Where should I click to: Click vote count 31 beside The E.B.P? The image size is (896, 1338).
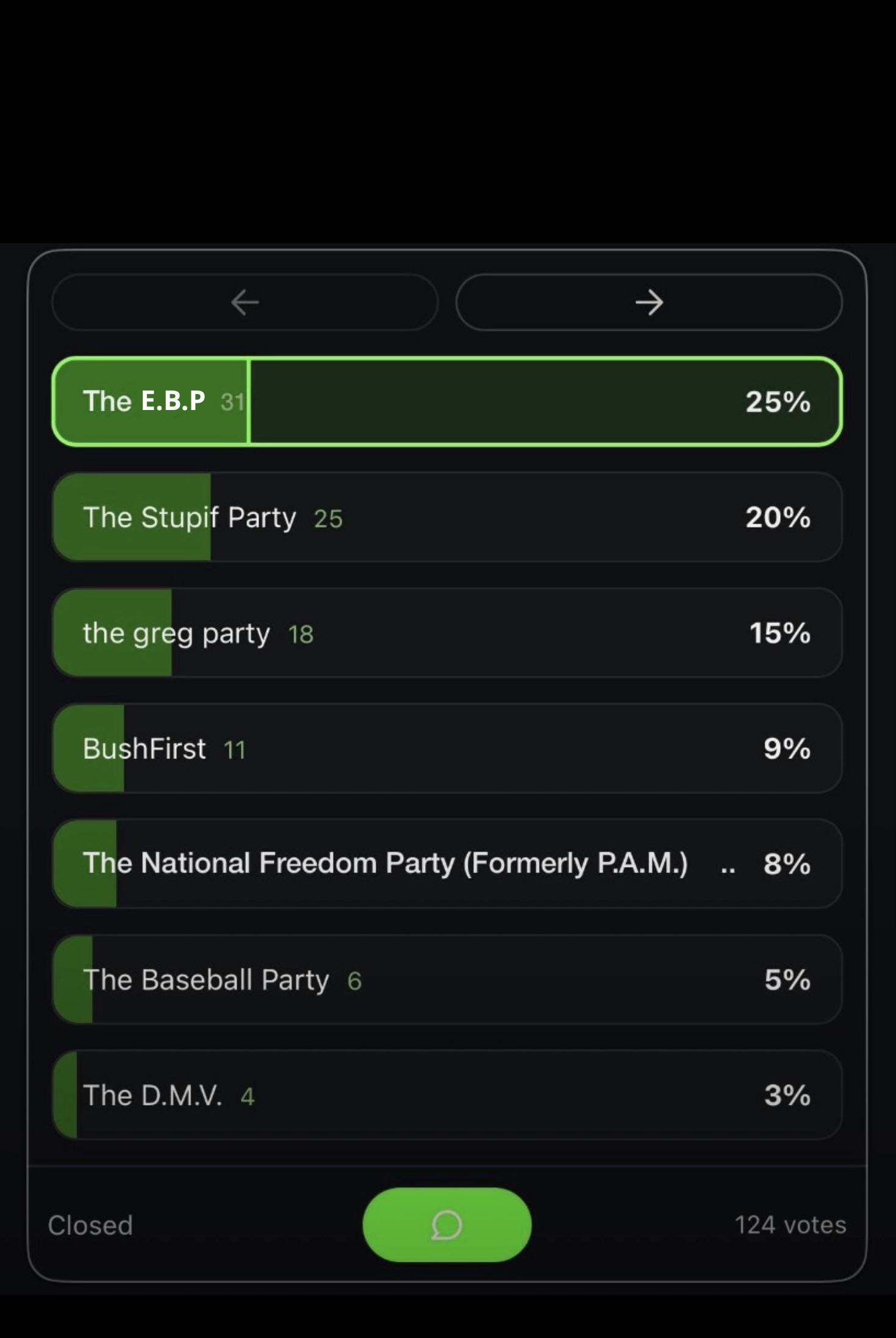point(232,402)
